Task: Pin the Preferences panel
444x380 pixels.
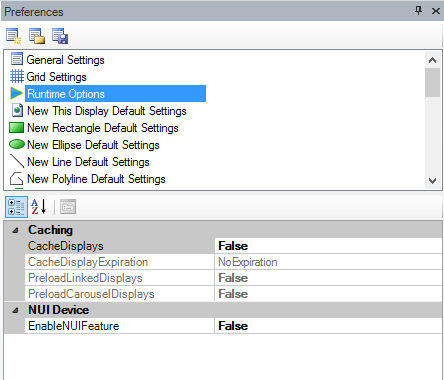Action: (418, 11)
